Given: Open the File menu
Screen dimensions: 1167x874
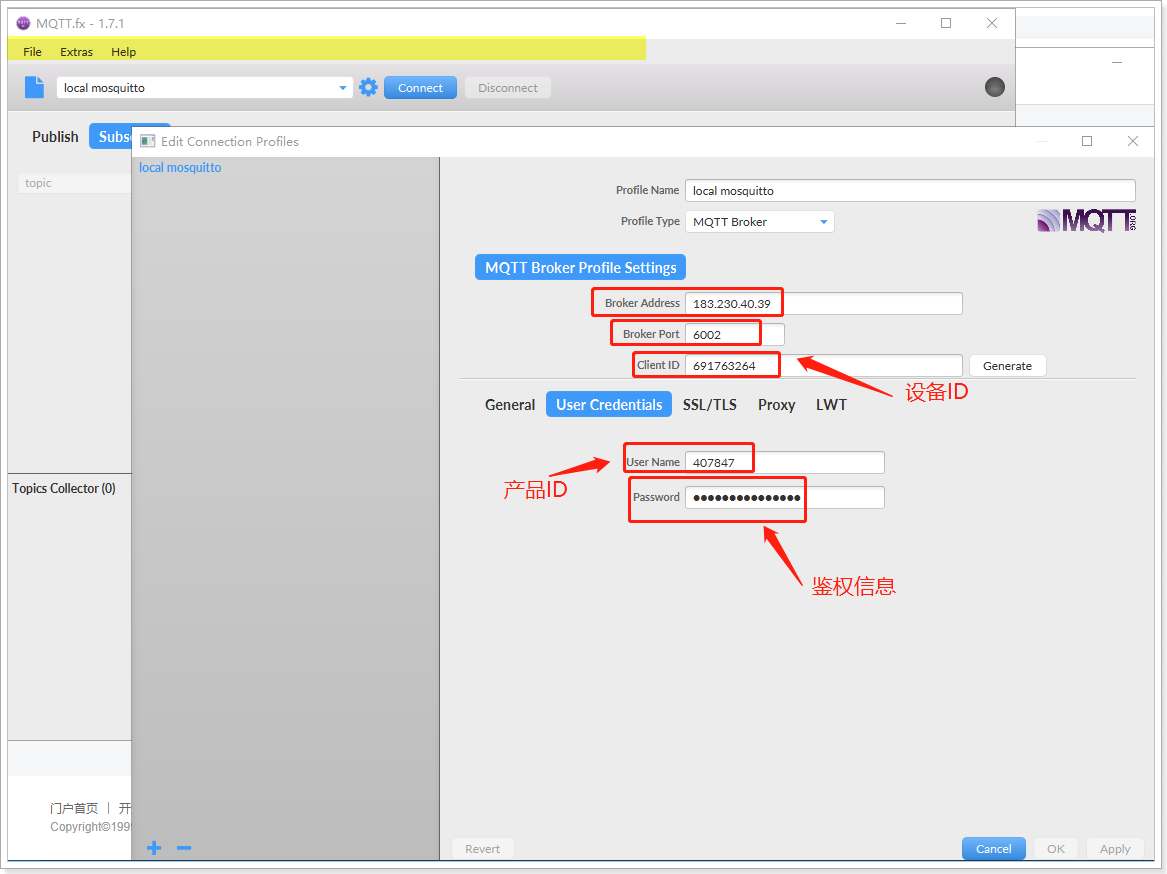Looking at the screenshot, I should (32, 52).
